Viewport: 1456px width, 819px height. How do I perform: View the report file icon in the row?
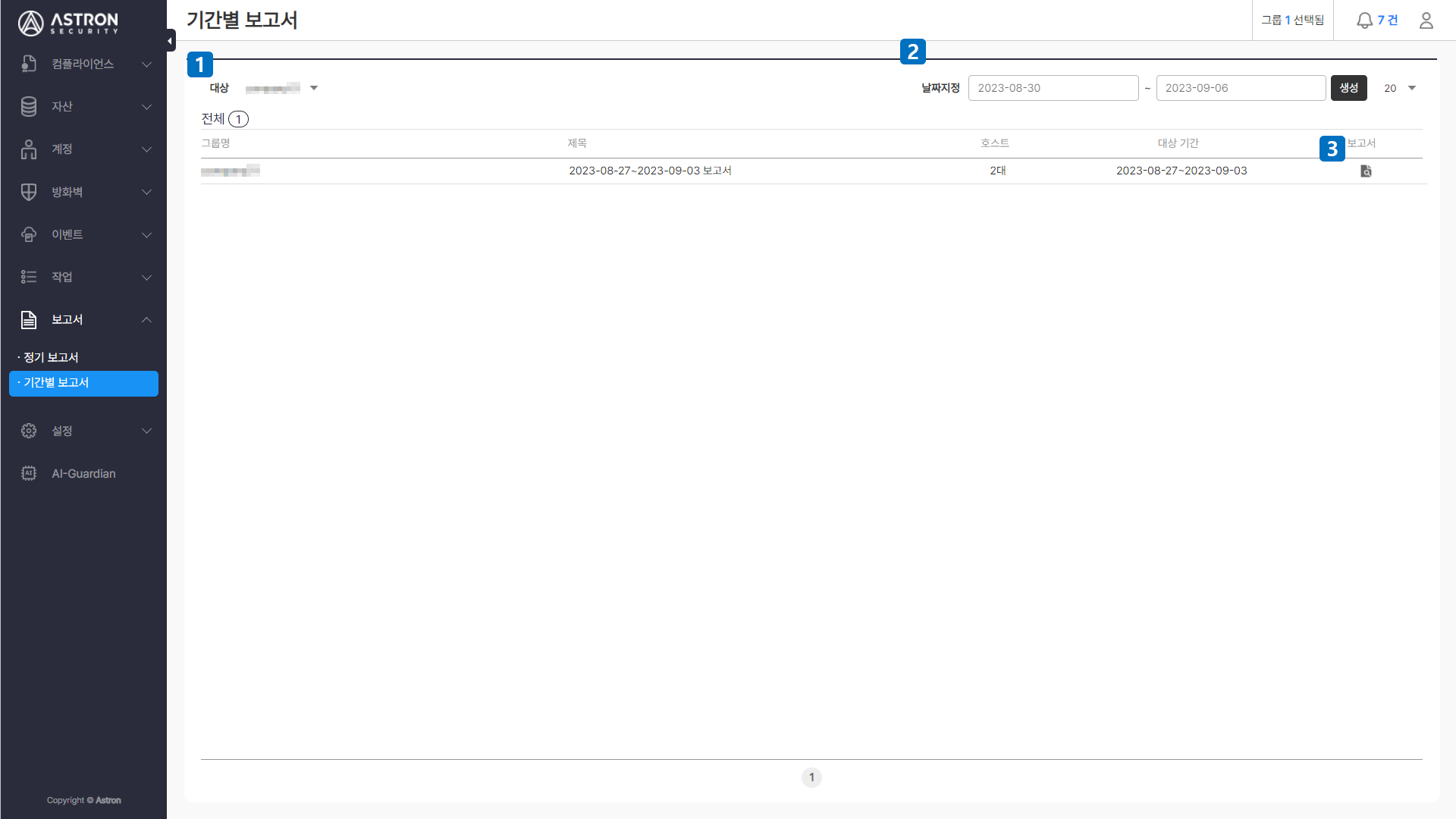coord(1366,171)
